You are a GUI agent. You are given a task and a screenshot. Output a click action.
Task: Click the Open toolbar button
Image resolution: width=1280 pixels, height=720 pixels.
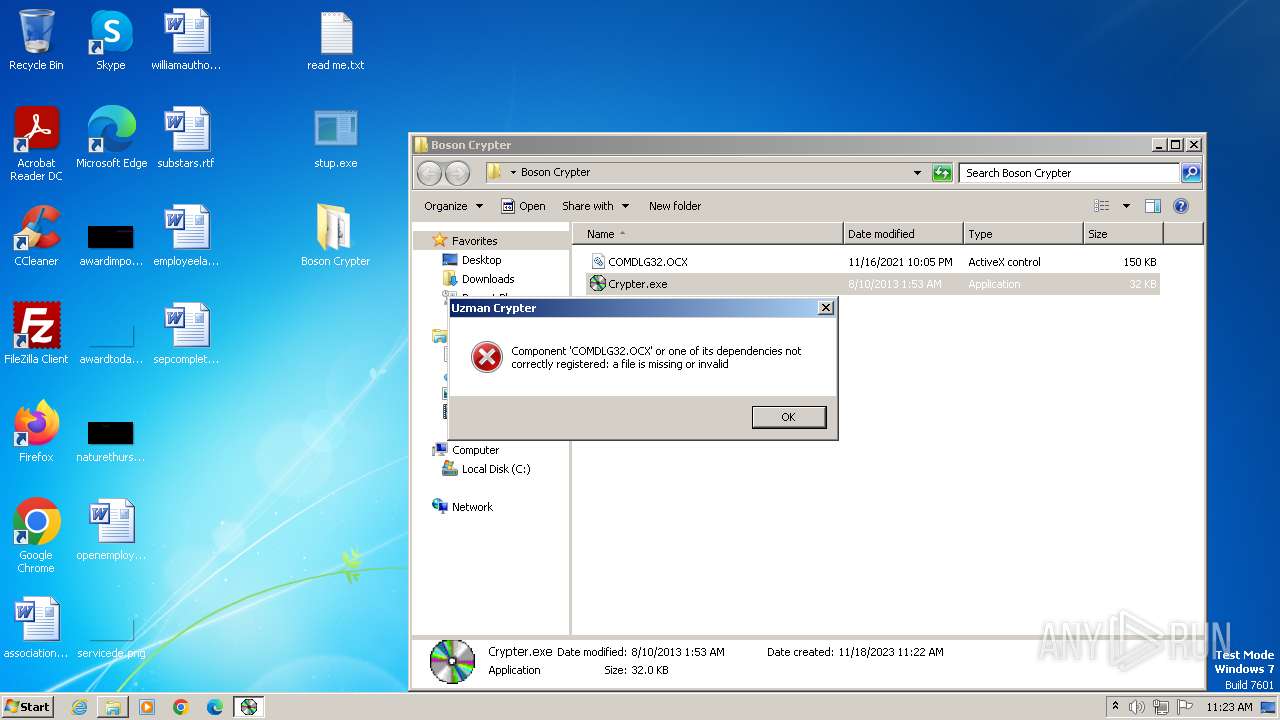(x=523, y=206)
